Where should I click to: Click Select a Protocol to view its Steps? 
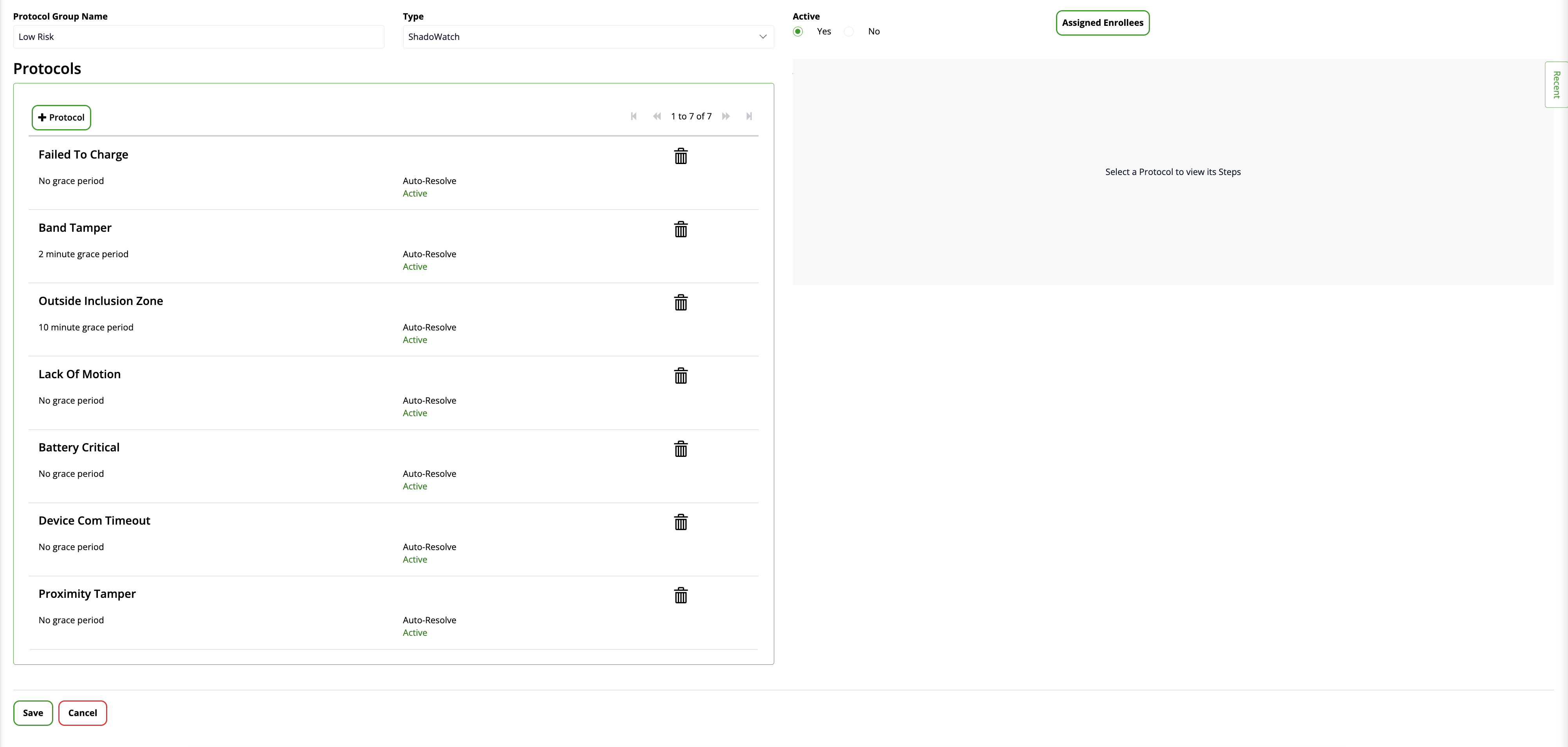pos(1173,172)
